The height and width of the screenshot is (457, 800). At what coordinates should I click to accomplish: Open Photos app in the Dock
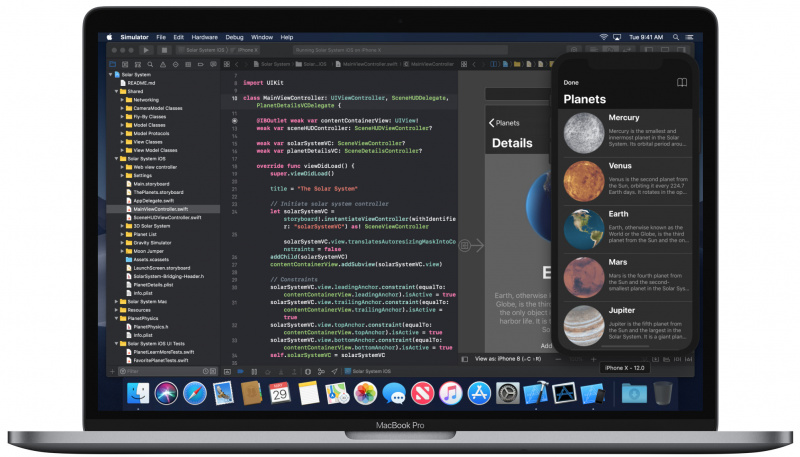365,393
